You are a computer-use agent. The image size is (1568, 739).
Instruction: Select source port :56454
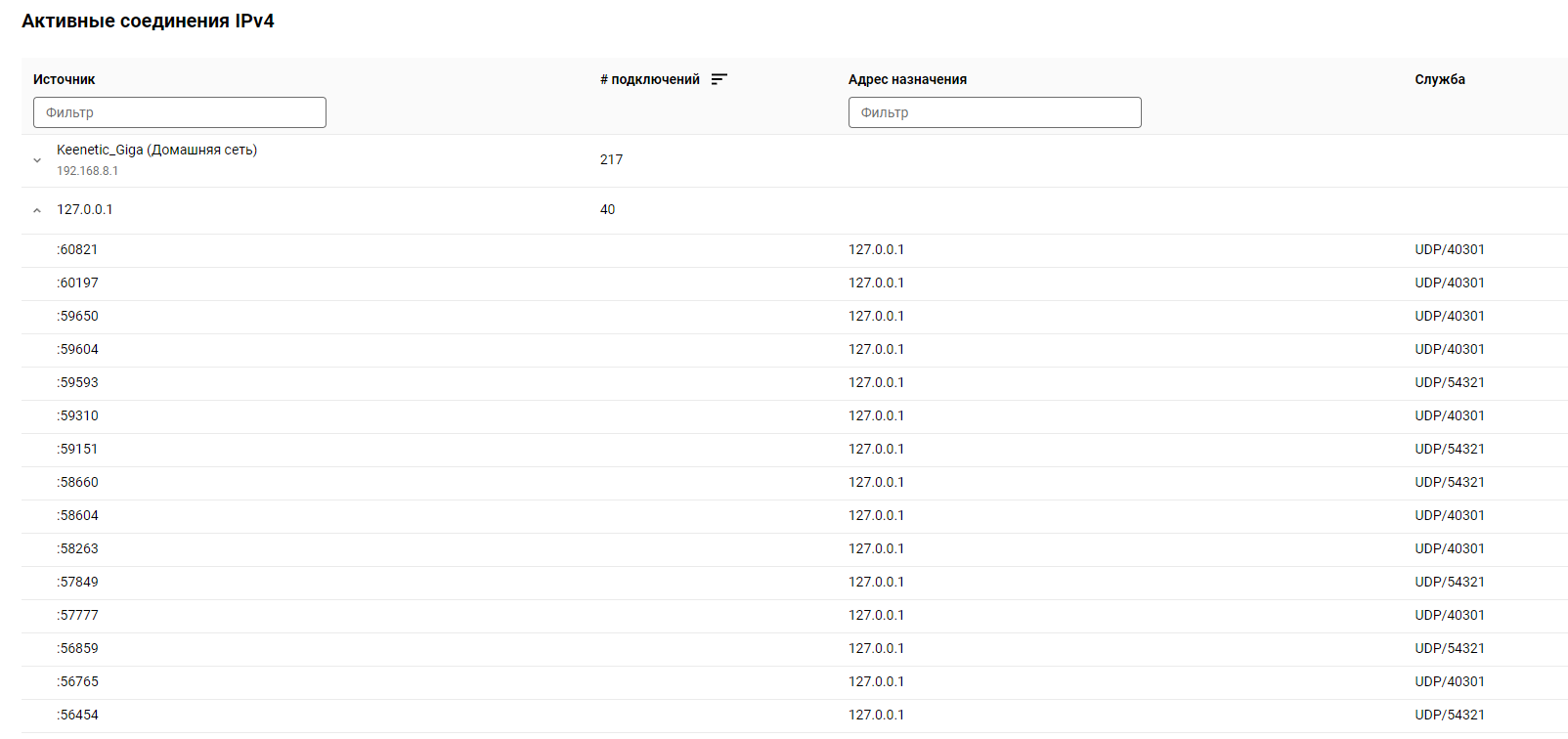[77, 715]
